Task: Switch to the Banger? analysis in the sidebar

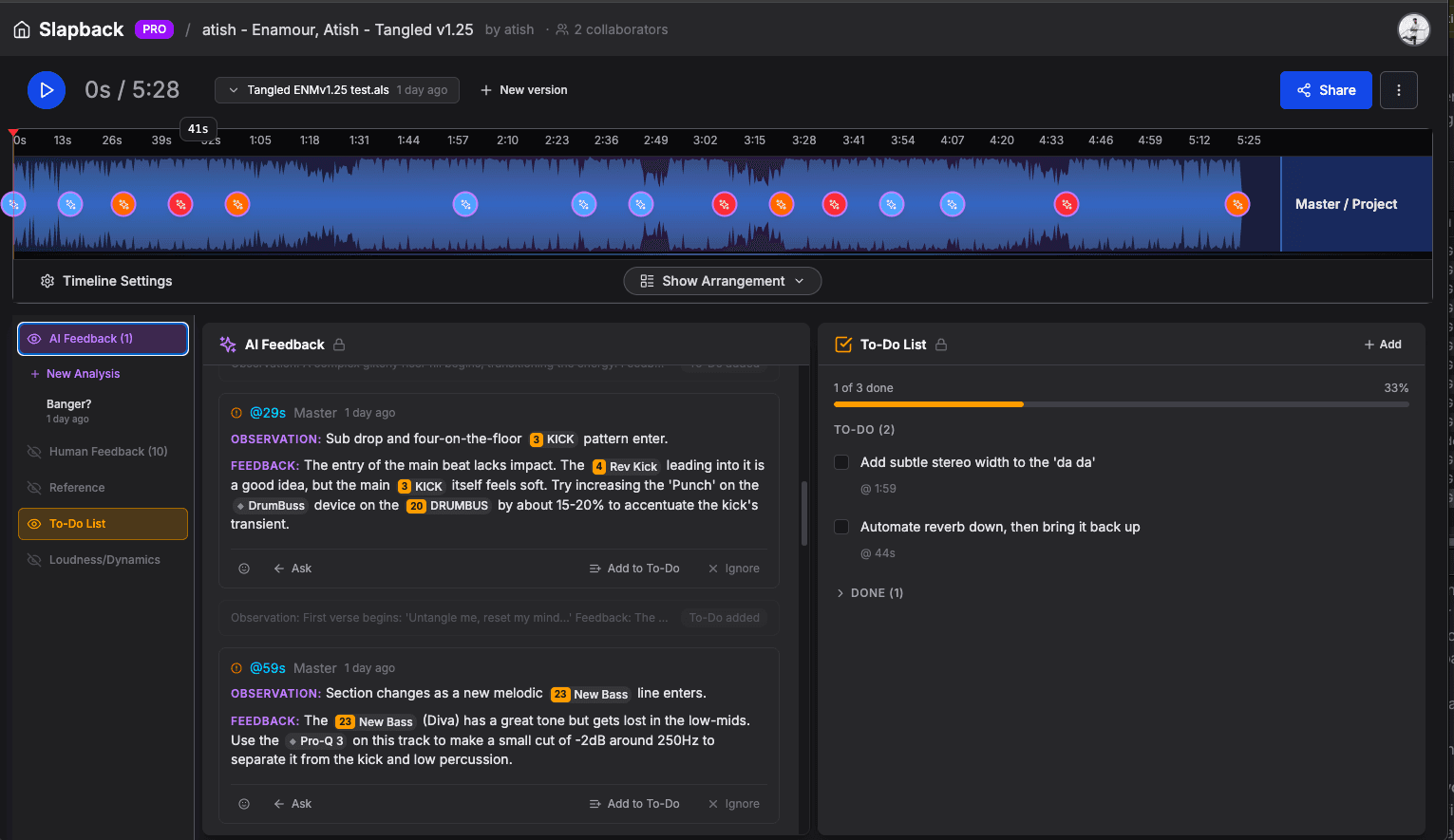Action: tap(68, 403)
